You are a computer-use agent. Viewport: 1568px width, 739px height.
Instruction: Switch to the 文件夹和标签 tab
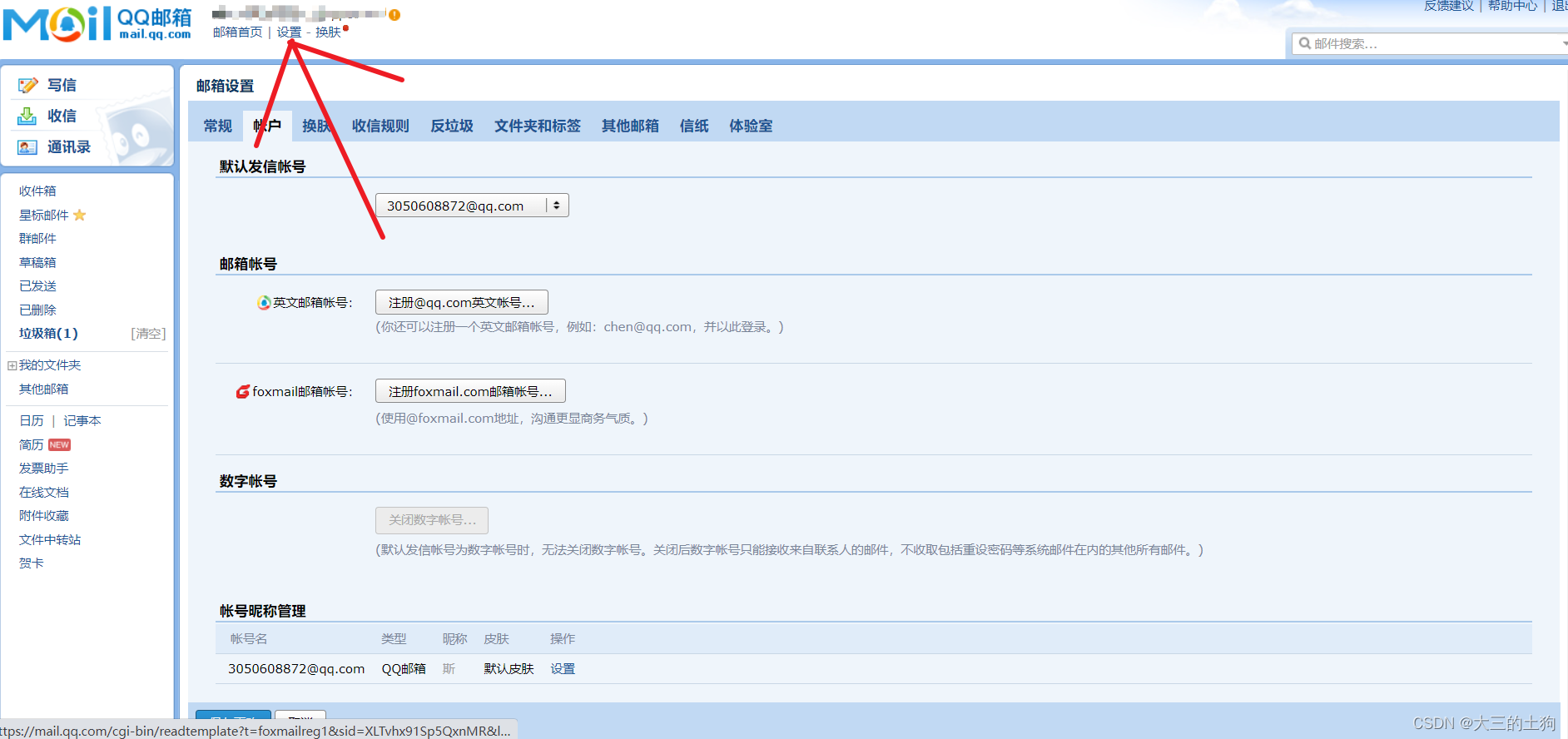[538, 126]
